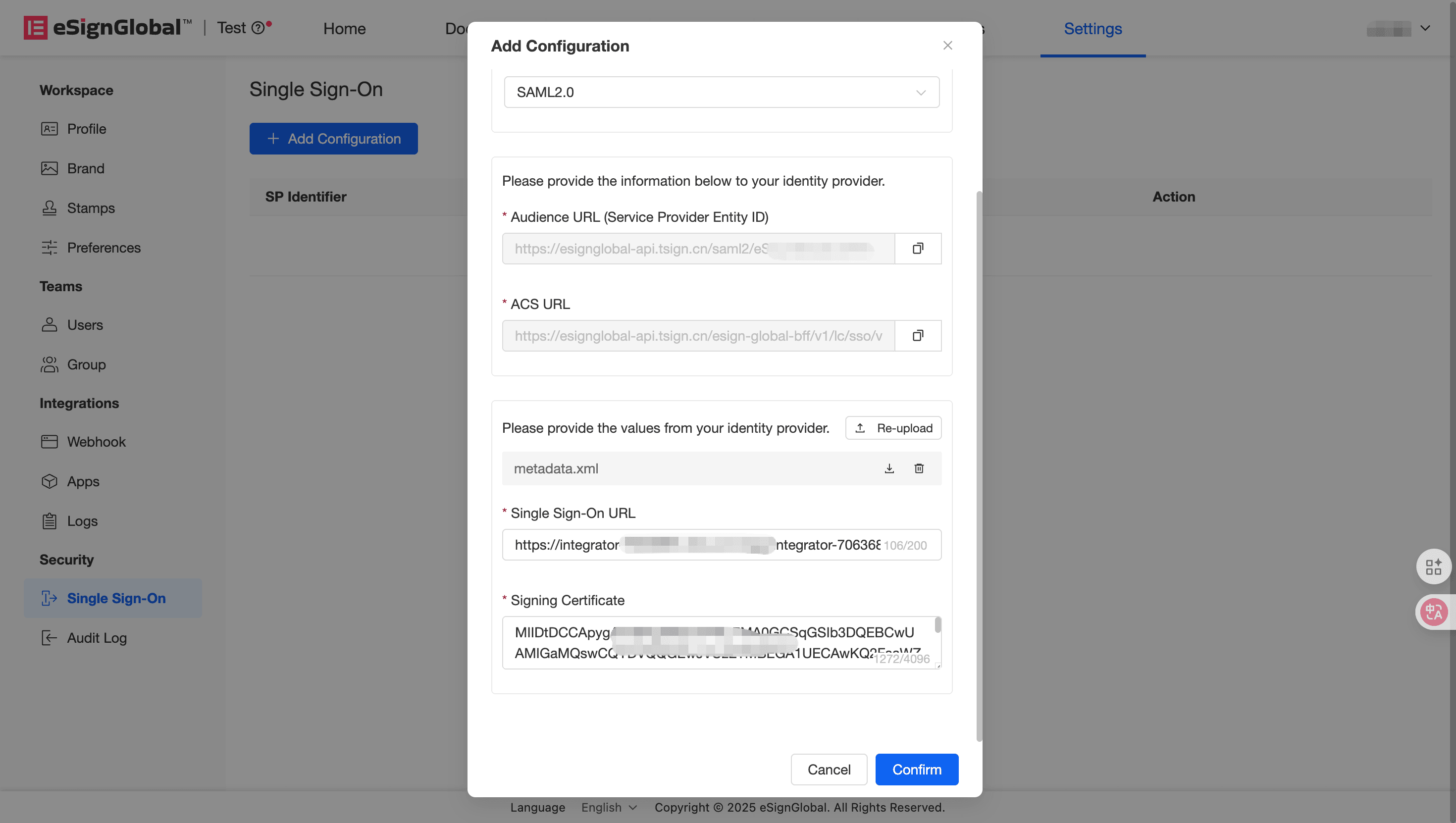The image size is (1456, 823).
Task: Open the English language selector
Action: click(609, 807)
